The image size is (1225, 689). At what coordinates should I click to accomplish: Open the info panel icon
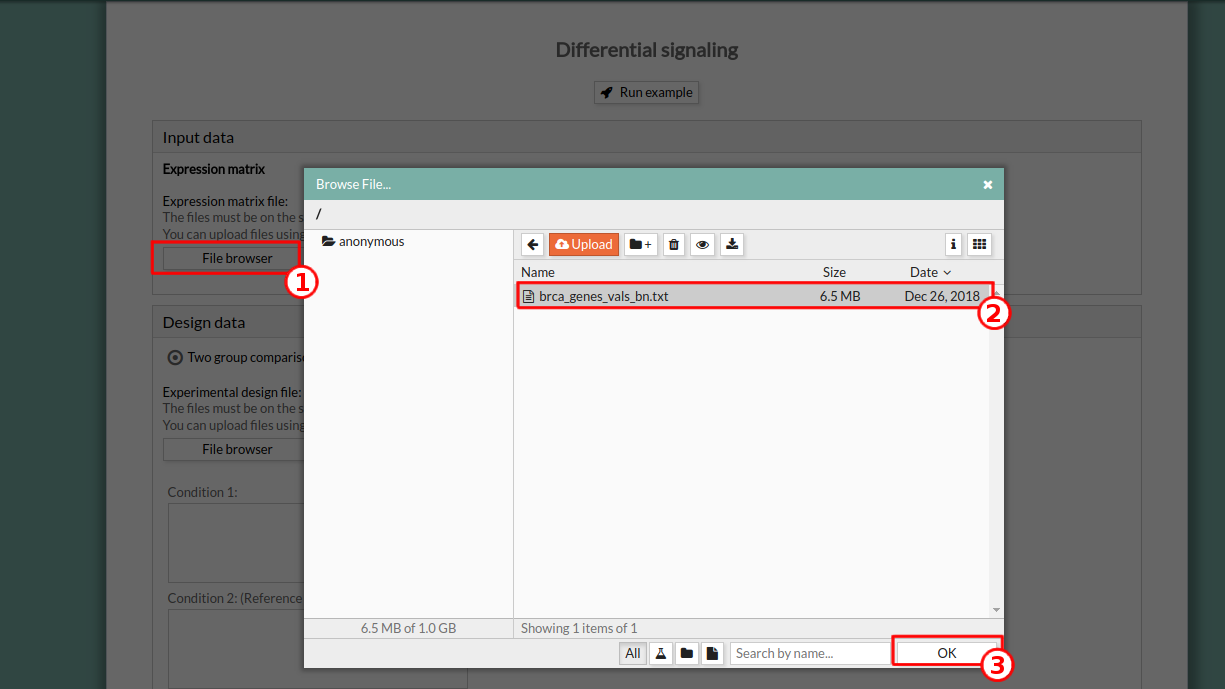[953, 244]
